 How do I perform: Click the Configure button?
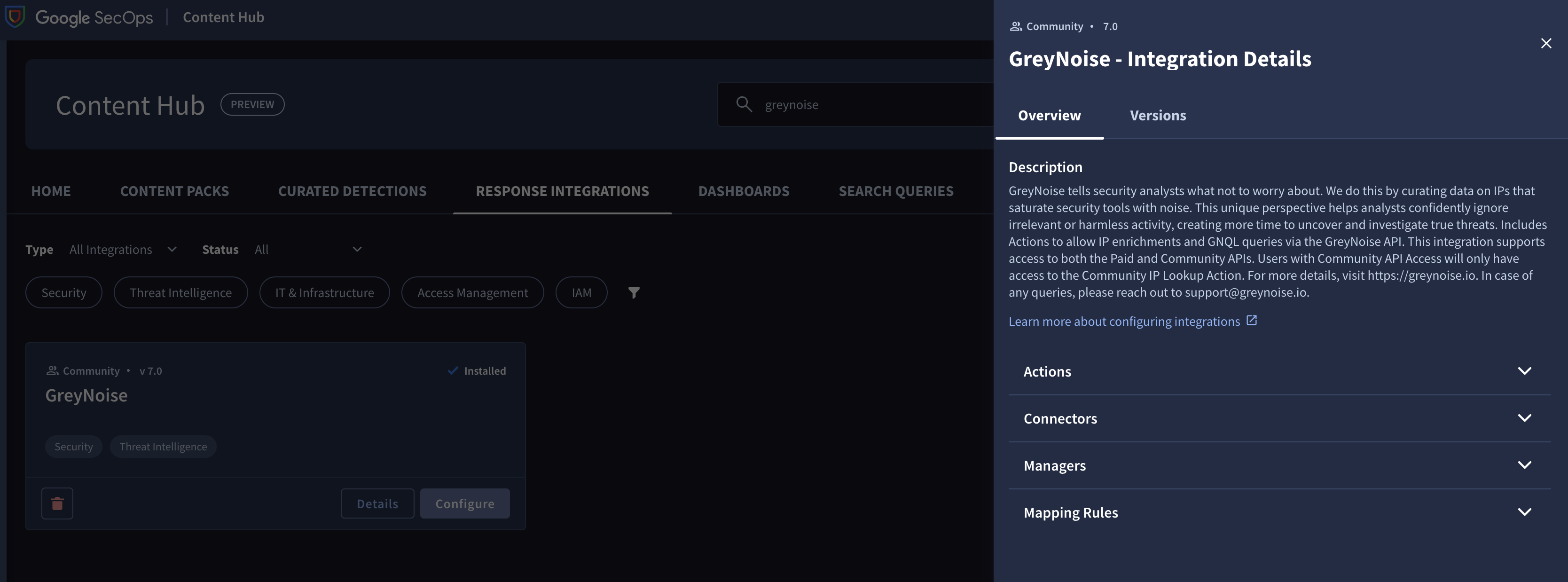pyautogui.click(x=464, y=503)
